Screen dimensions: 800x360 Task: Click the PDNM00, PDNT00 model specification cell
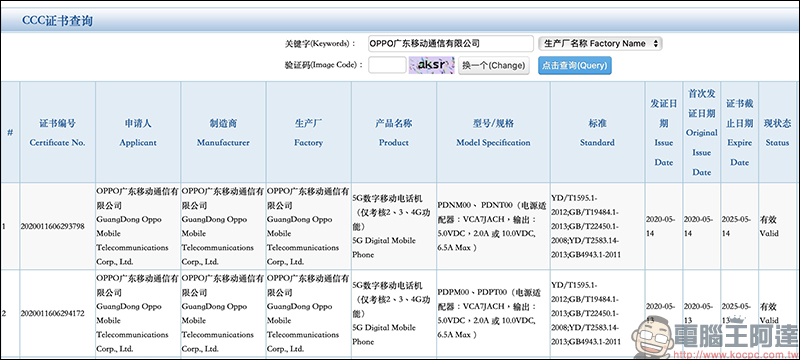pyautogui.click(x=493, y=226)
